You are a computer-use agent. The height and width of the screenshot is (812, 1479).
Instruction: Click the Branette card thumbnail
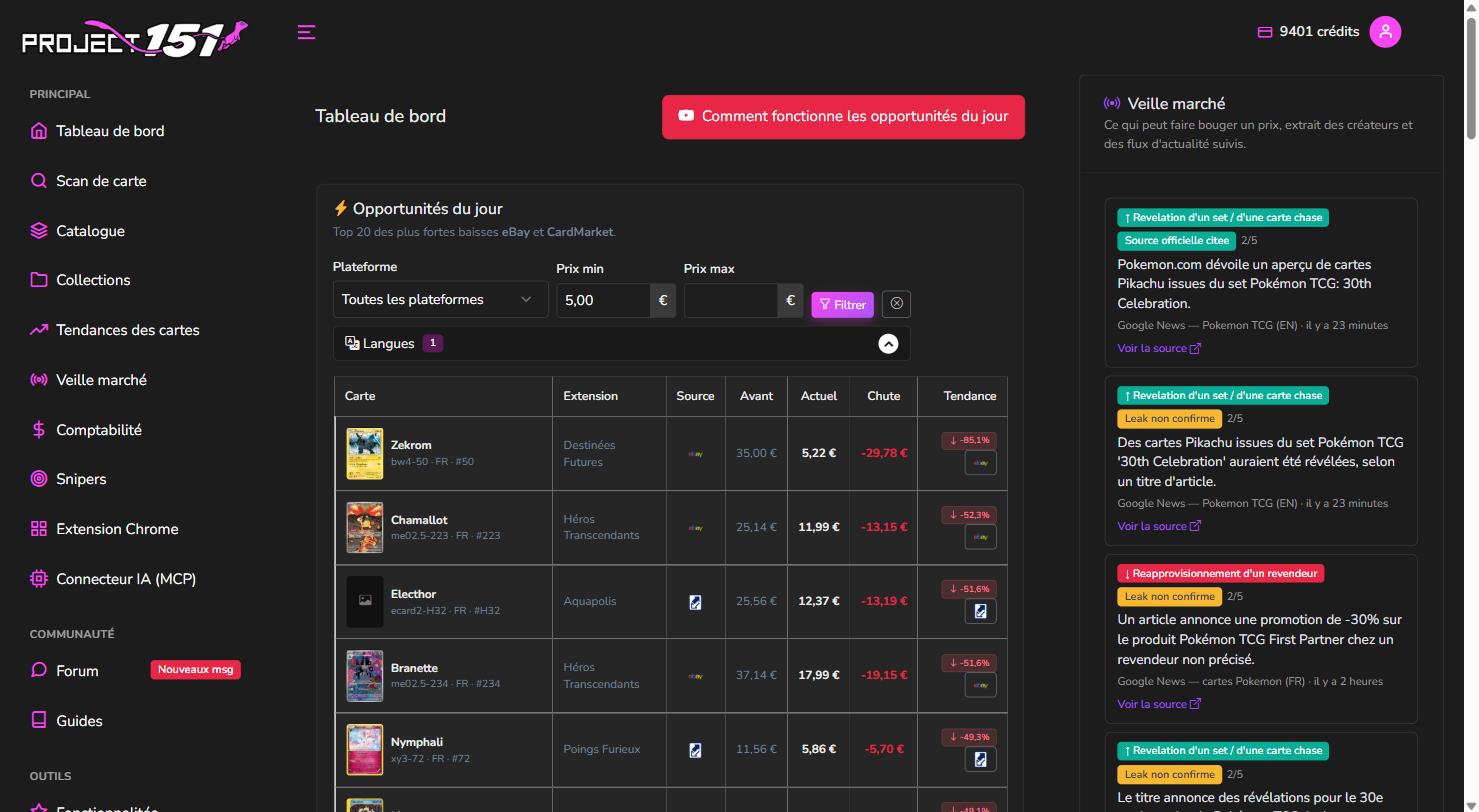click(x=364, y=676)
